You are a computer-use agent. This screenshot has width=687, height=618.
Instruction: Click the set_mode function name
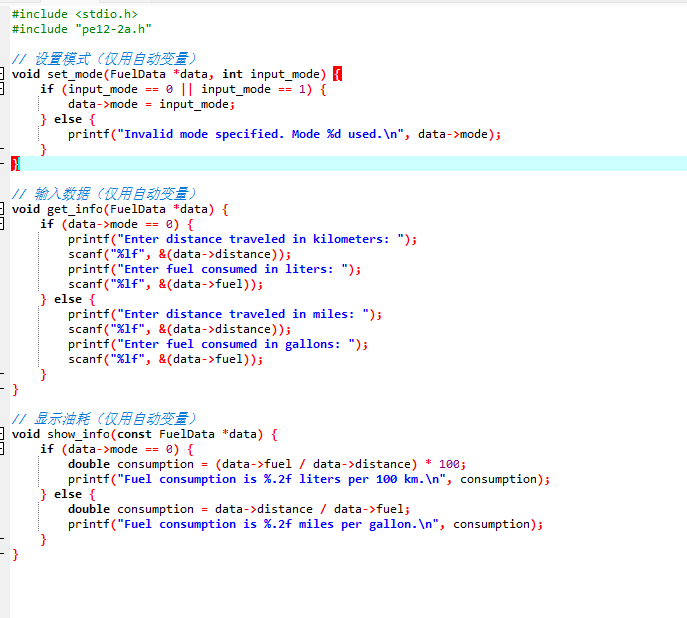[x=74, y=74]
